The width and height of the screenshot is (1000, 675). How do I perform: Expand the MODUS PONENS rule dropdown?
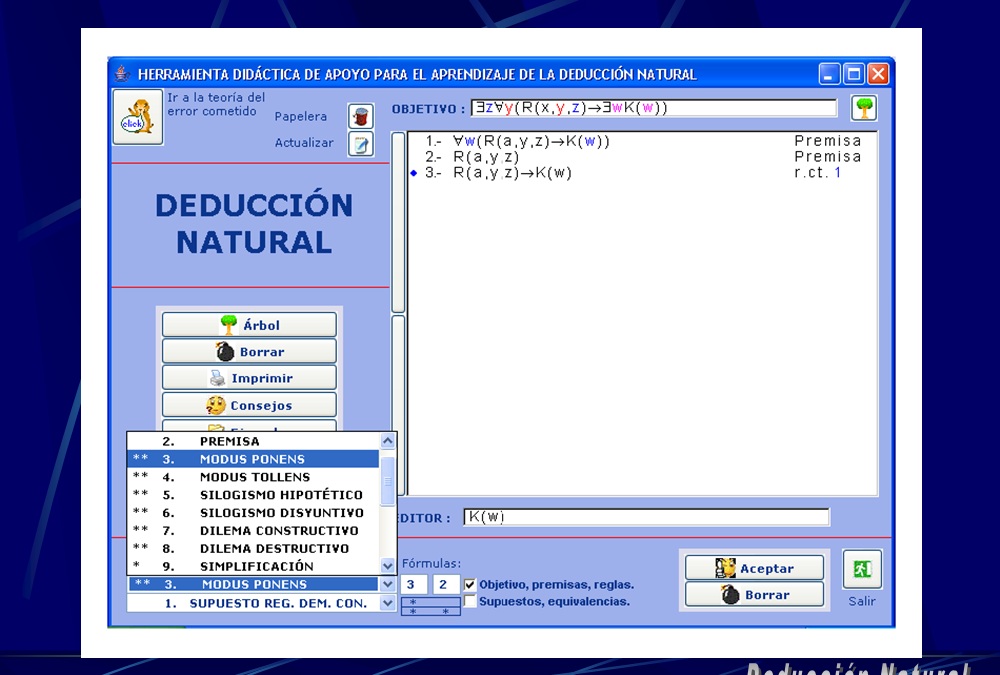click(388, 584)
